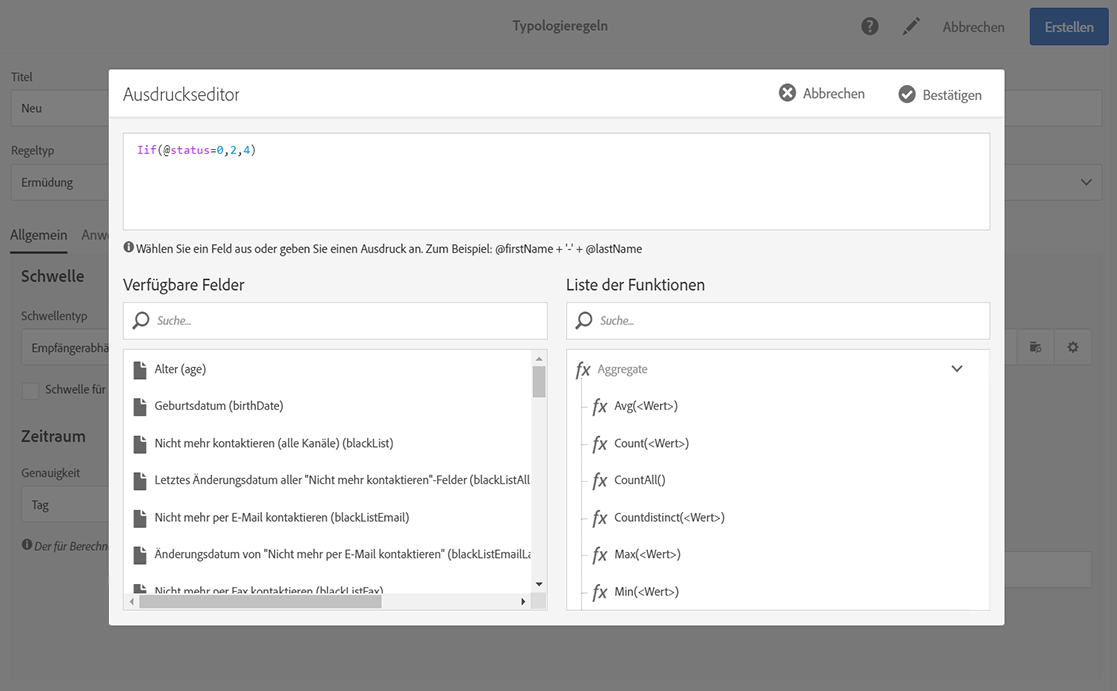Click the fx icon beside Max(<Wert>)
The image size is (1117, 691).
tap(600, 554)
